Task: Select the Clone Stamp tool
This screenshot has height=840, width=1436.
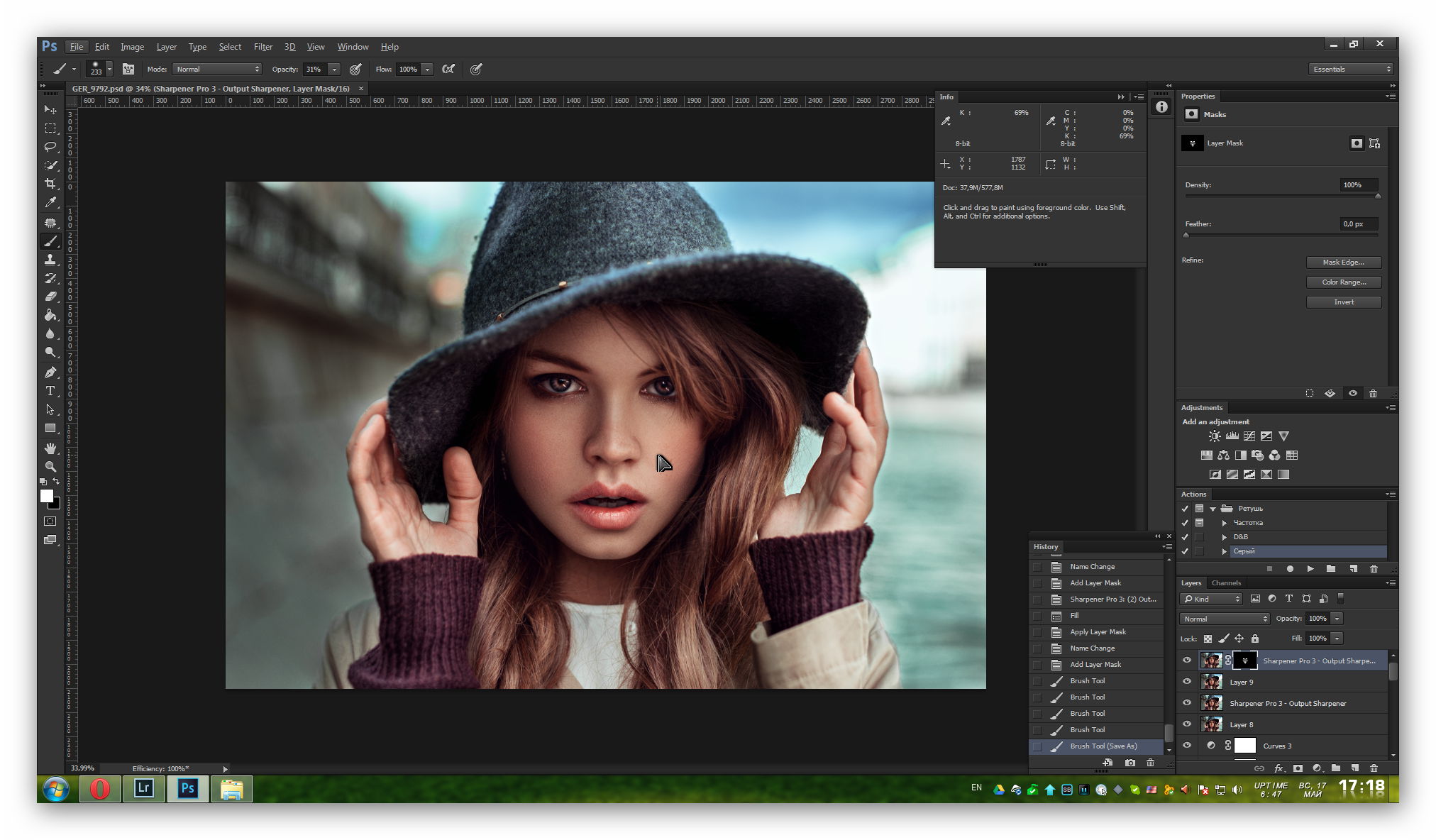Action: pyautogui.click(x=50, y=260)
